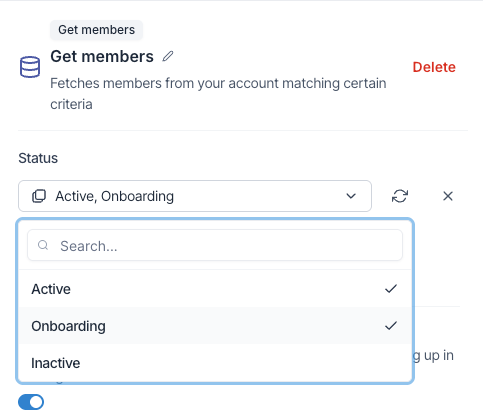483x418 pixels.
Task: Click the Get members heading title
Action: (x=102, y=56)
